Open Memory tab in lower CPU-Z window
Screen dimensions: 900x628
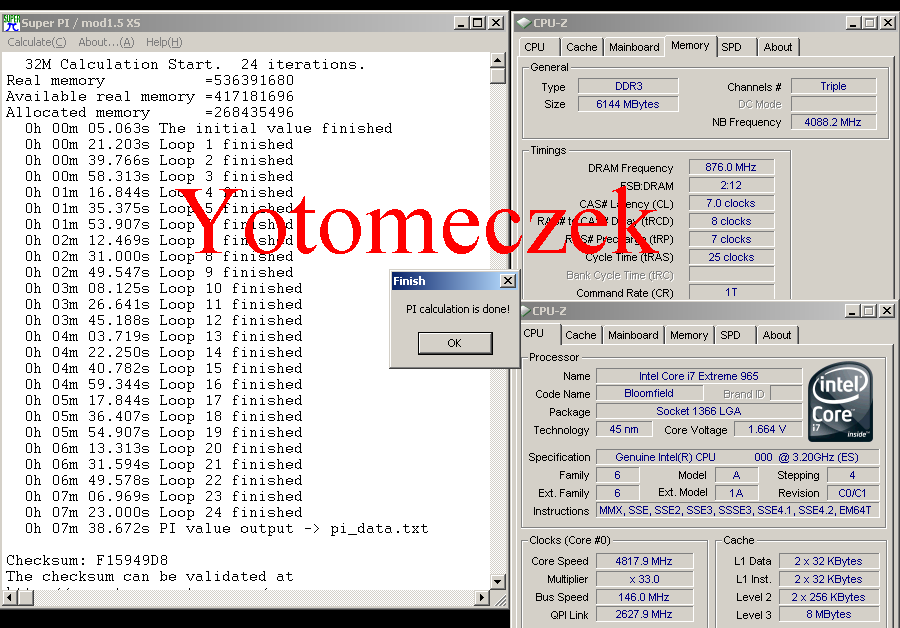(x=689, y=335)
